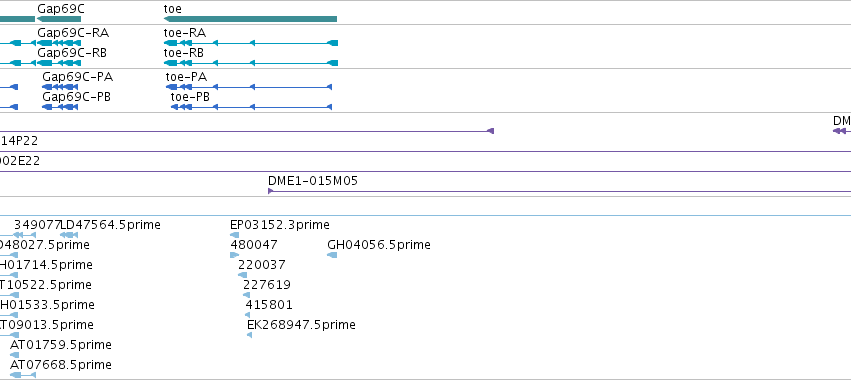The height and width of the screenshot is (380, 851).
Task: Click the AT01759.5prime EST label
Action: [61, 345]
